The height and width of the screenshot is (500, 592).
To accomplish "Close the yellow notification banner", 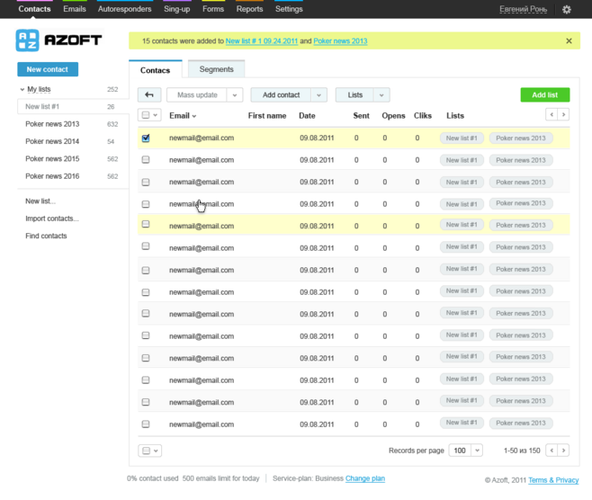I will pyautogui.click(x=569, y=41).
